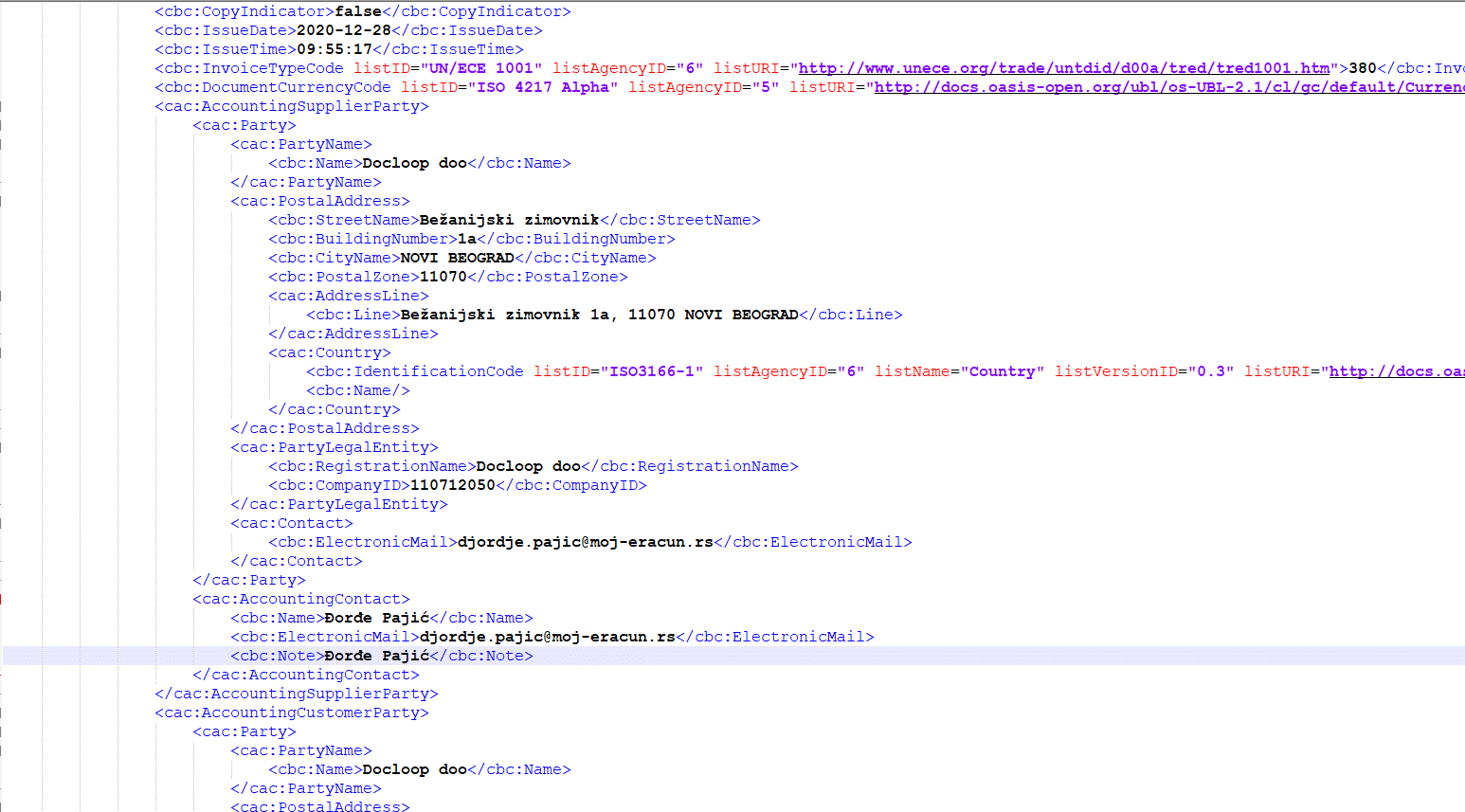The height and width of the screenshot is (812, 1465).
Task: Click the opening cac:Country tag
Action: 330,352
